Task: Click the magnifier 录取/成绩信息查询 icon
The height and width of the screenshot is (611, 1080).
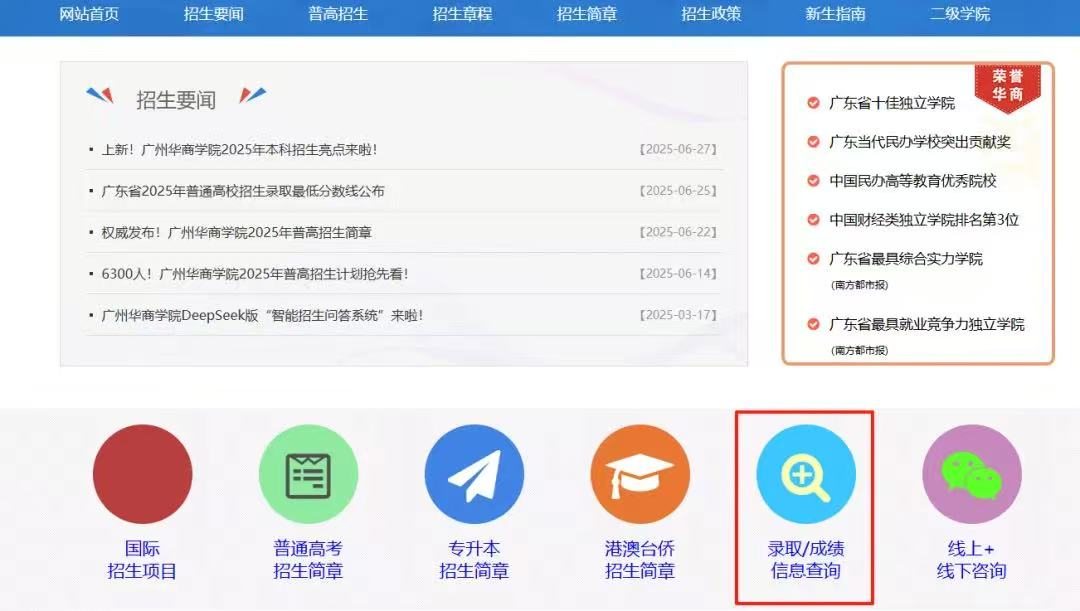Action: [806, 473]
